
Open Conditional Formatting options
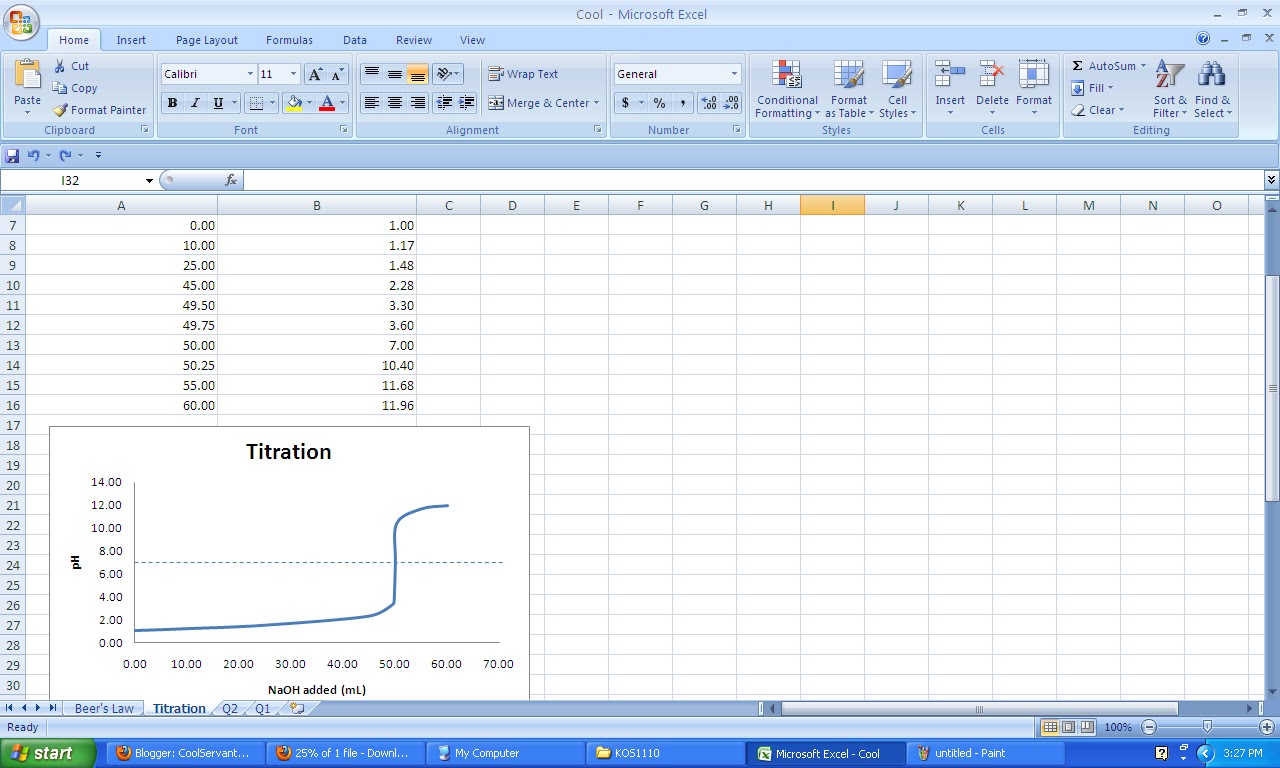click(786, 88)
